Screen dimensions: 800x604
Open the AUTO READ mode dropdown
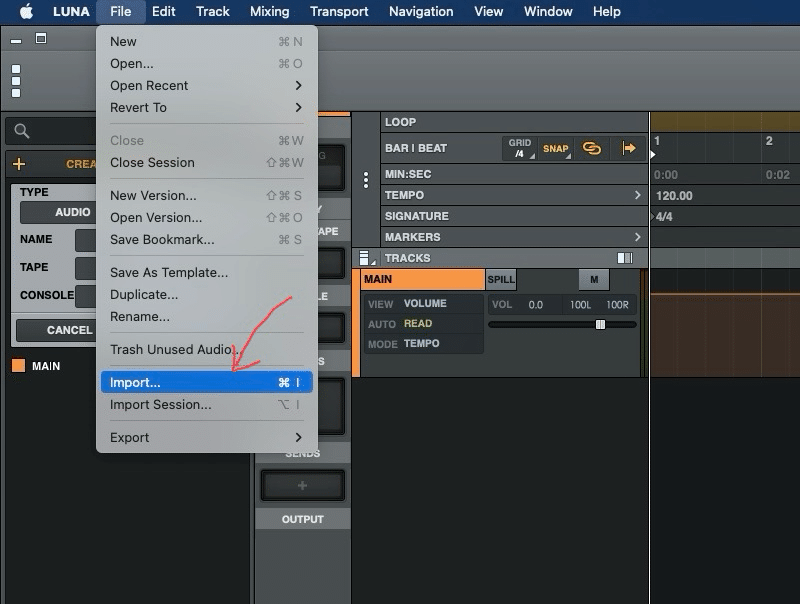(424, 323)
